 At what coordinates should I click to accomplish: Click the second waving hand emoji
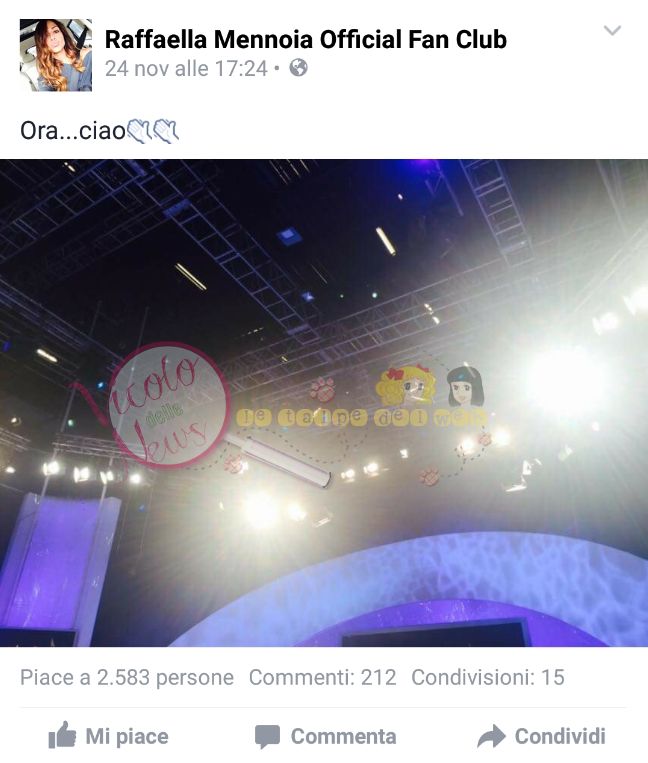click(x=165, y=131)
